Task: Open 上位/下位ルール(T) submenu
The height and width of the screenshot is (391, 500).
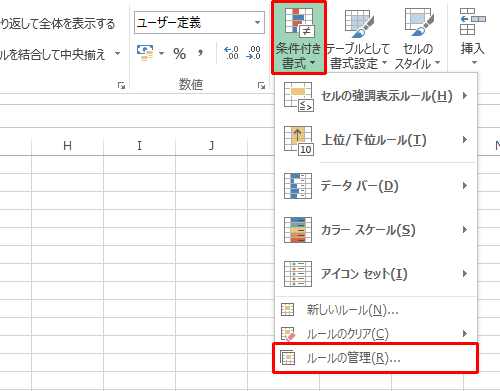Action: tap(376, 140)
